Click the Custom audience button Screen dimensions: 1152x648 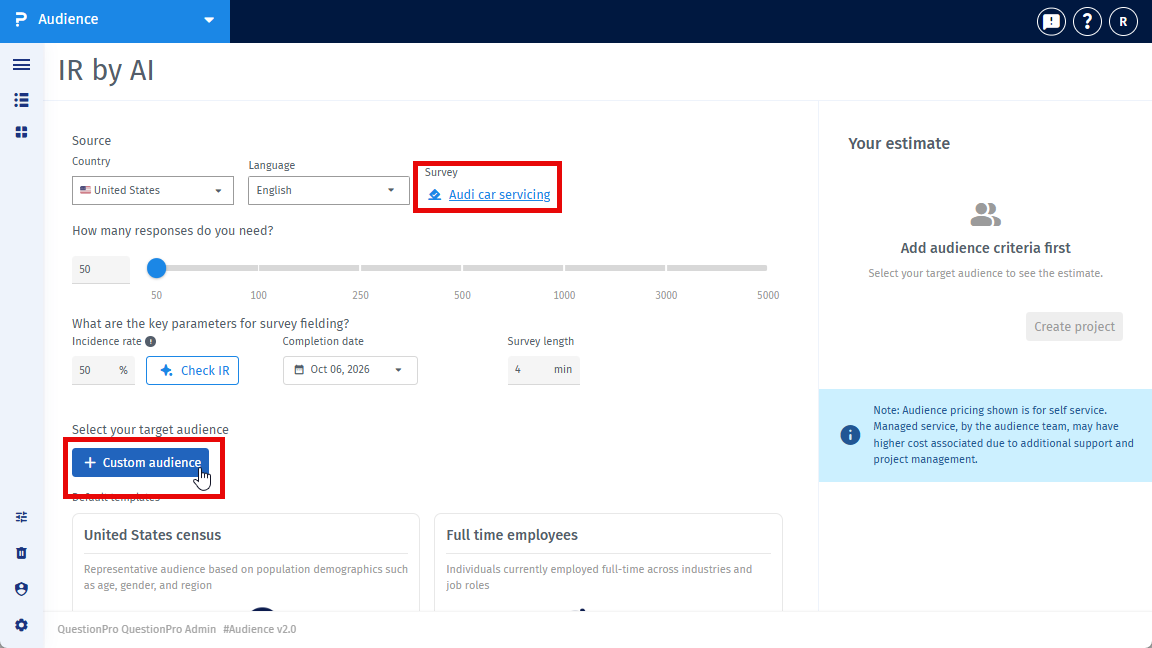pyautogui.click(x=140, y=462)
